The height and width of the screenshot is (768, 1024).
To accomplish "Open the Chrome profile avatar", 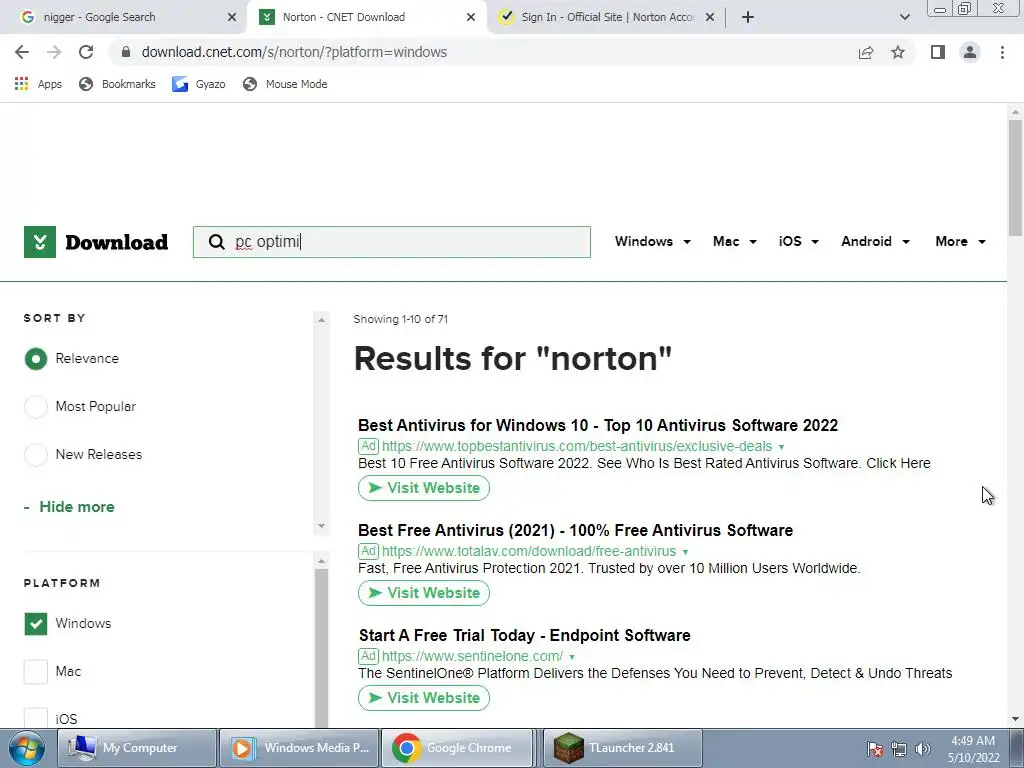I will [x=970, y=52].
